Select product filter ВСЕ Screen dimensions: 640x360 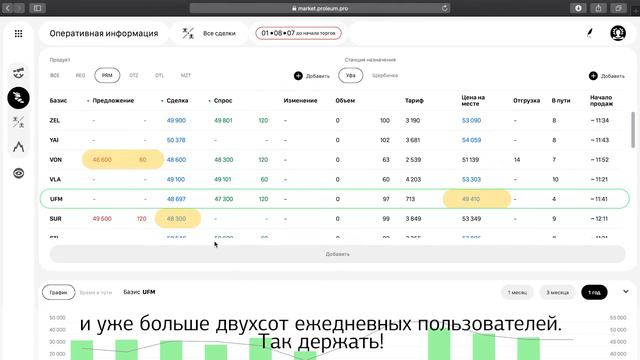[x=55, y=76]
